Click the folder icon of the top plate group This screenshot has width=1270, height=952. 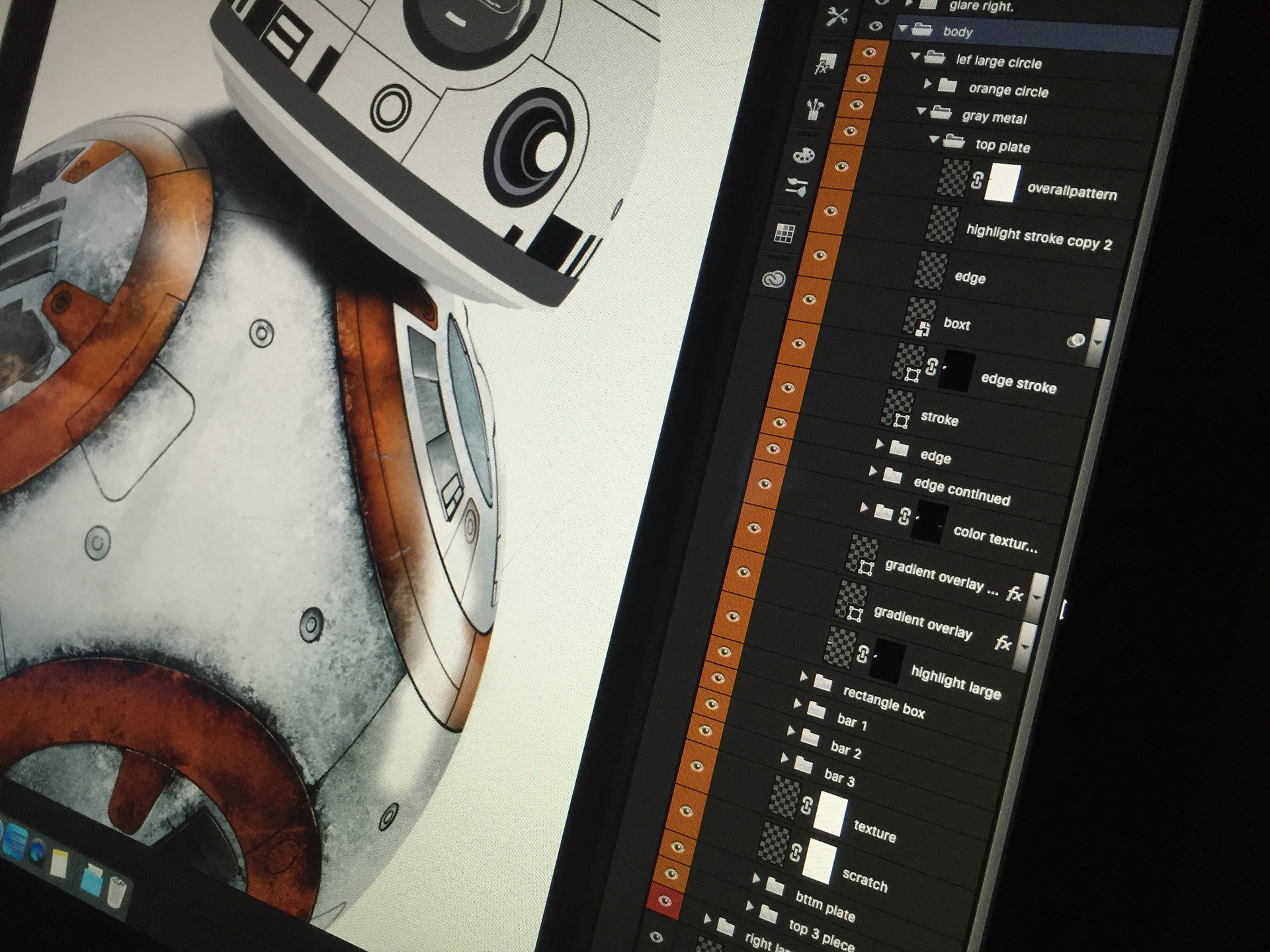pyautogui.click(x=954, y=141)
